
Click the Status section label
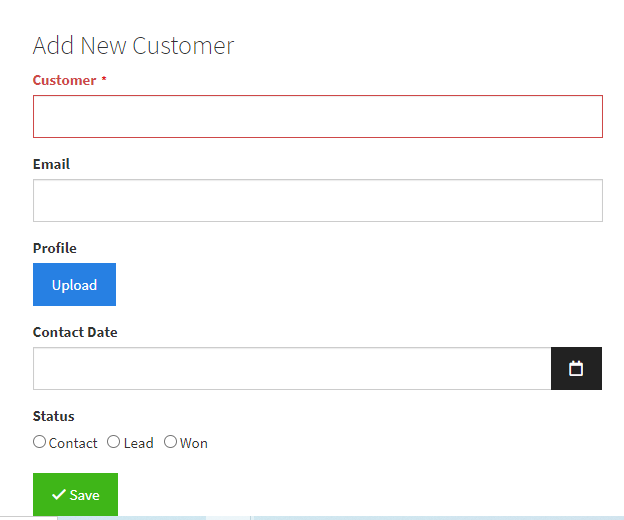[x=54, y=416]
